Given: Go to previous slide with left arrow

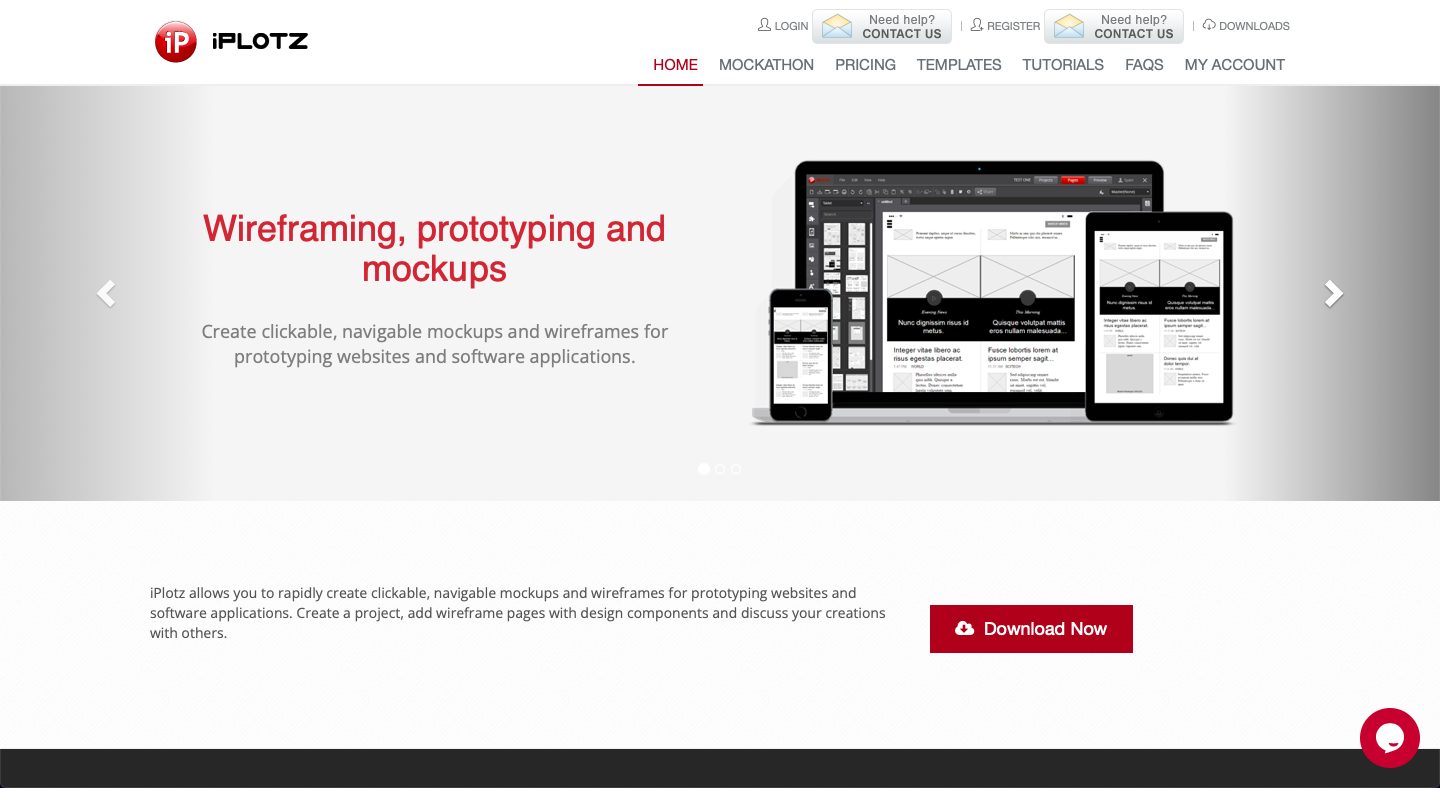Looking at the screenshot, I should coord(106,293).
